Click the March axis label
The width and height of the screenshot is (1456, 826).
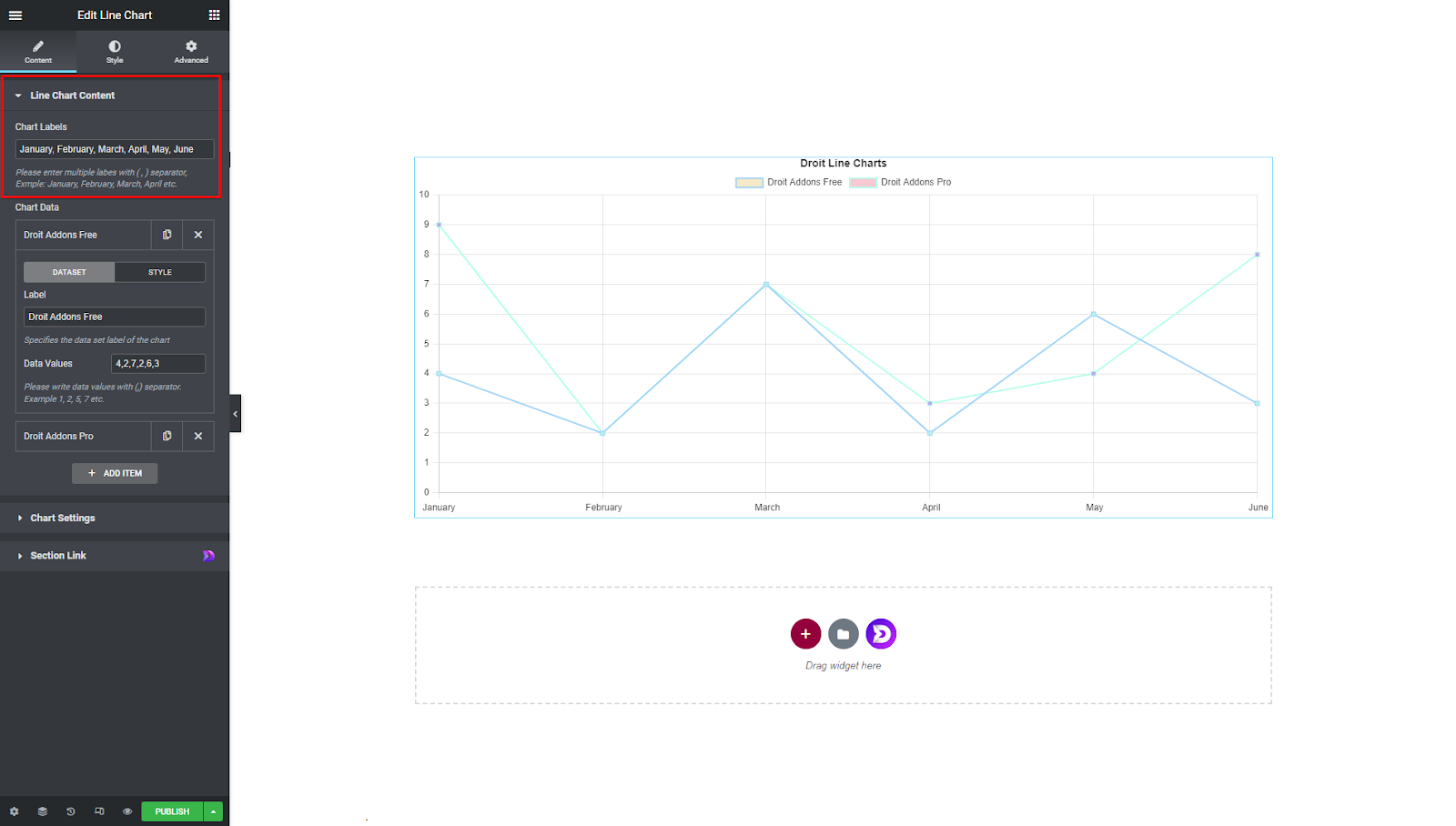tap(767, 508)
